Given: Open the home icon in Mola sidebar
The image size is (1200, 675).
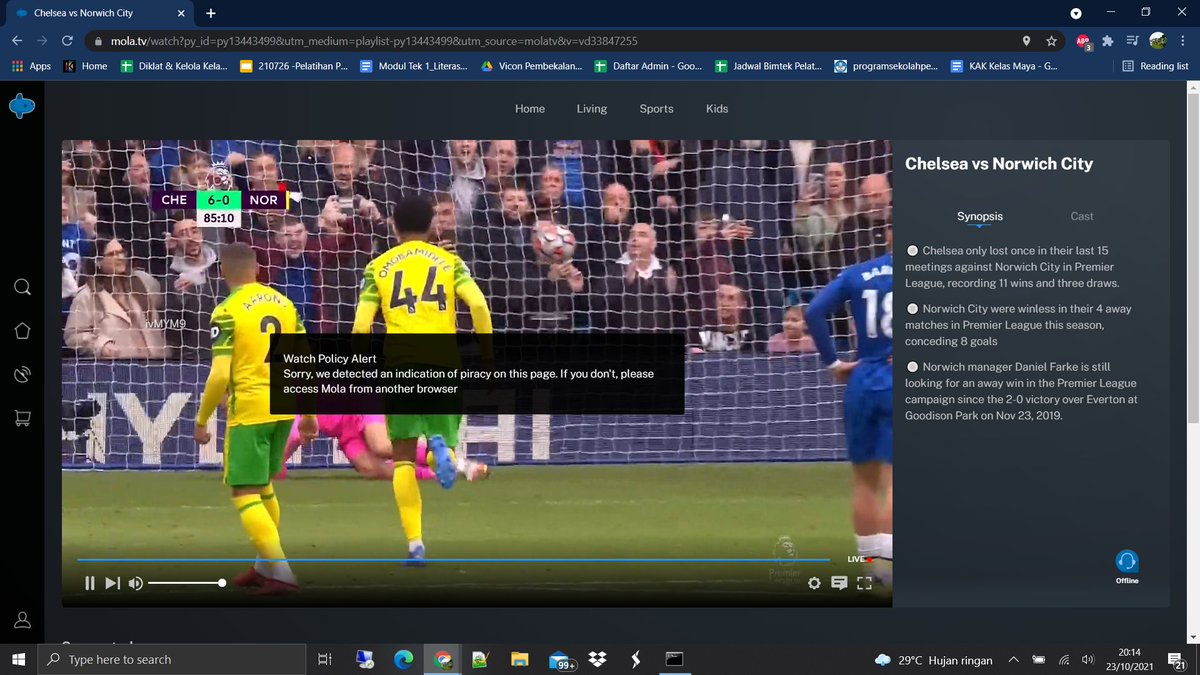Looking at the screenshot, I should point(22,331).
